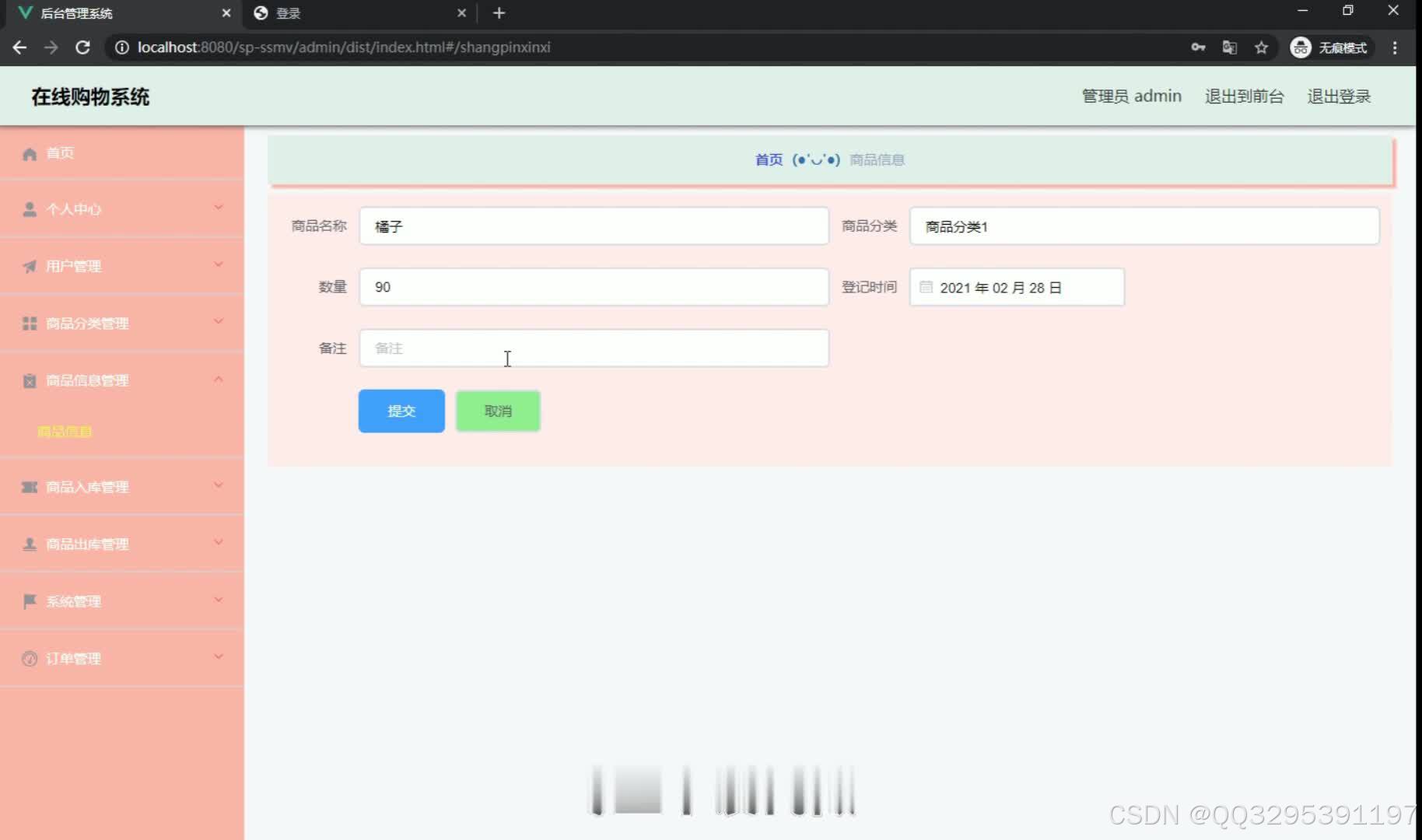The width and height of the screenshot is (1422, 840).
Task: Open the 登记时间 date picker field
Action: (x=1017, y=287)
